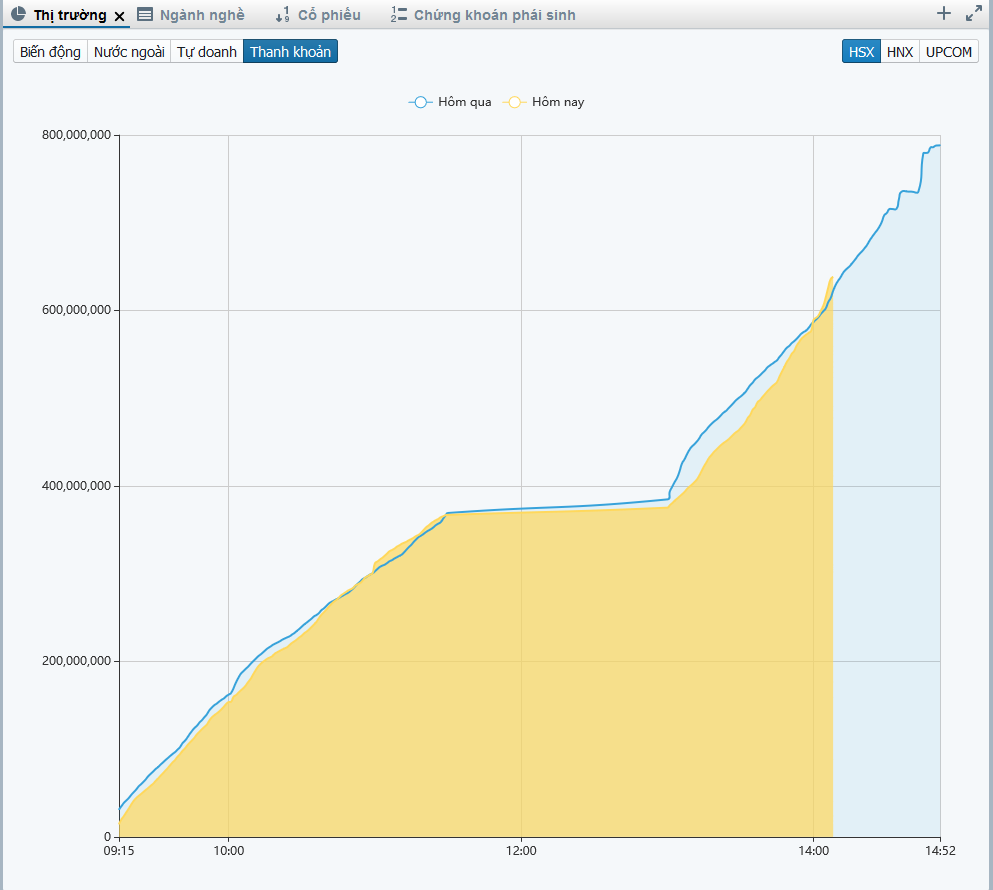Click the 600,000,000 y-axis label

78,311
